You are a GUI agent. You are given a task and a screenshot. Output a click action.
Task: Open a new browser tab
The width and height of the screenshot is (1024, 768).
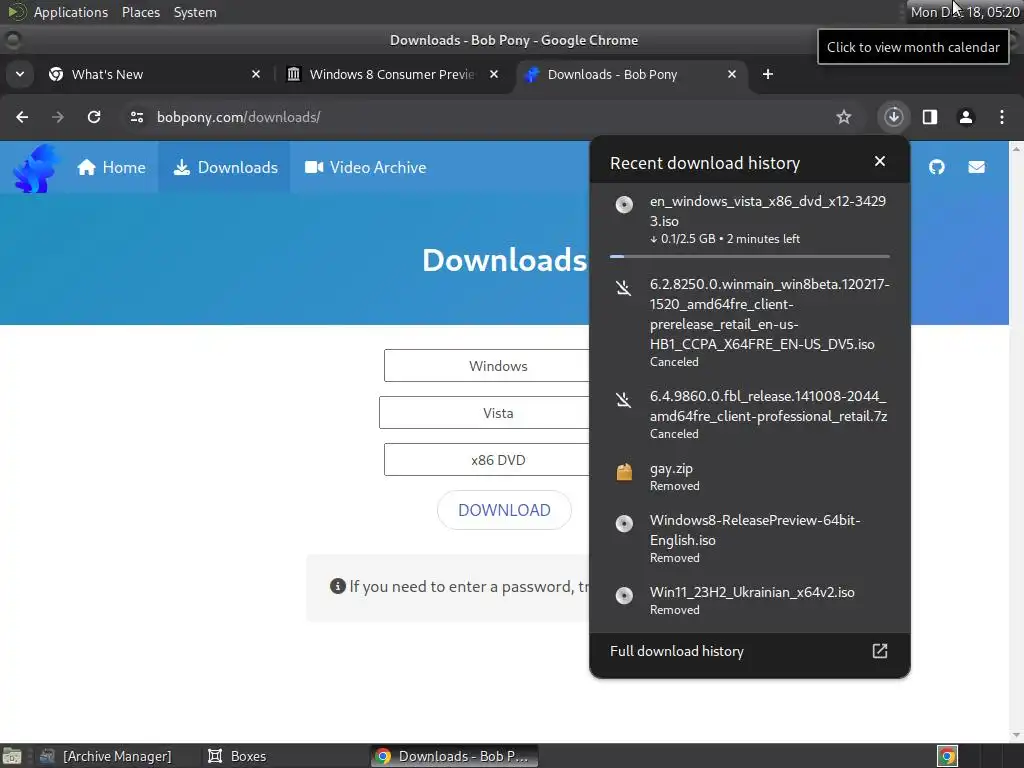click(768, 74)
